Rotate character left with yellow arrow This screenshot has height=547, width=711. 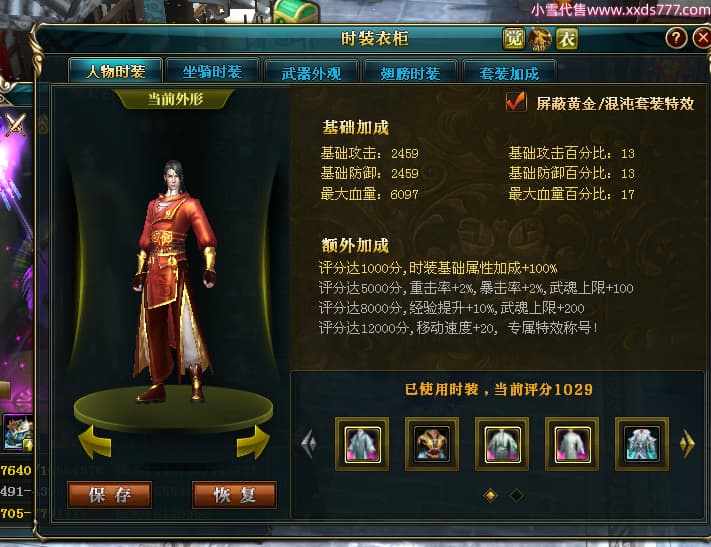95,442
